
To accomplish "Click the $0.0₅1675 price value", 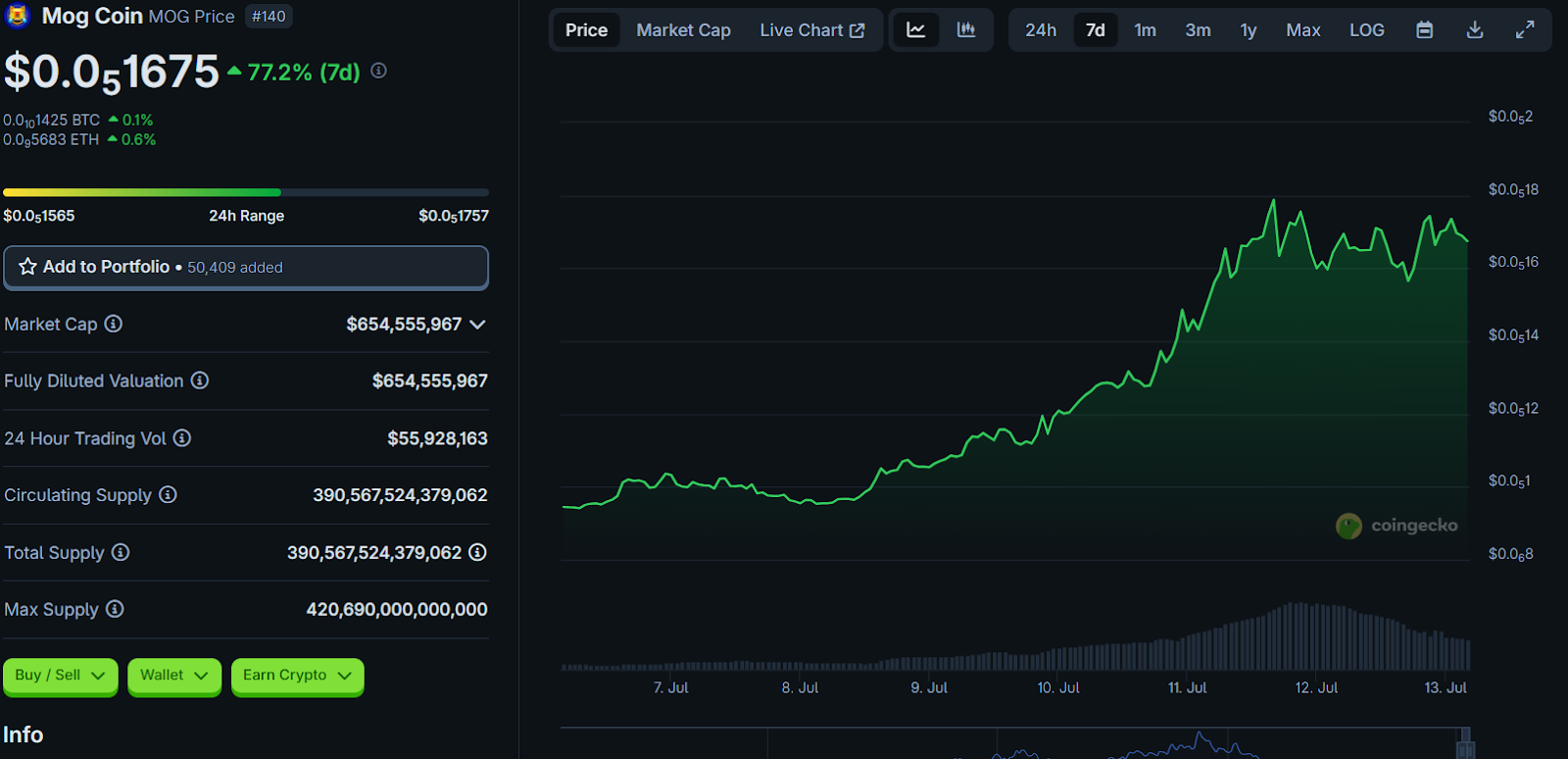I will [x=112, y=73].
